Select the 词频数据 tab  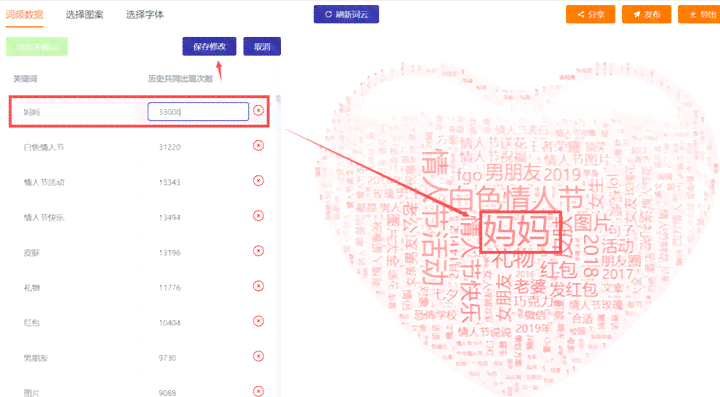pyautogui.click(x=24, y=15)
